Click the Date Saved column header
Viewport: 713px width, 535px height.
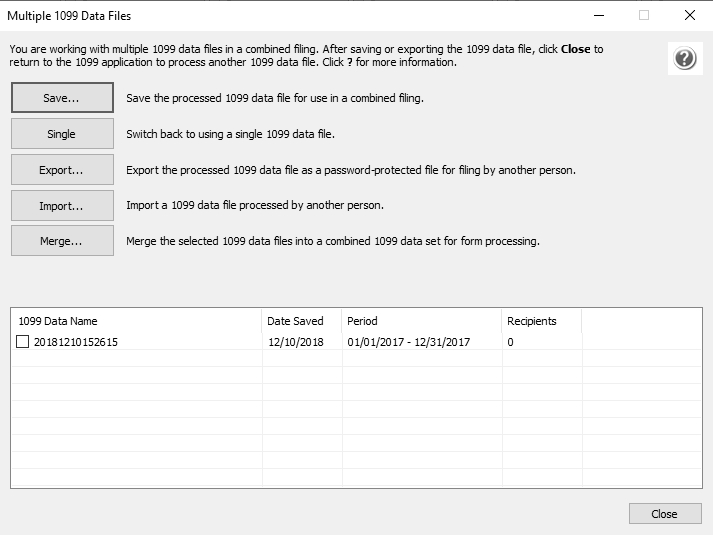coord(300,321)
